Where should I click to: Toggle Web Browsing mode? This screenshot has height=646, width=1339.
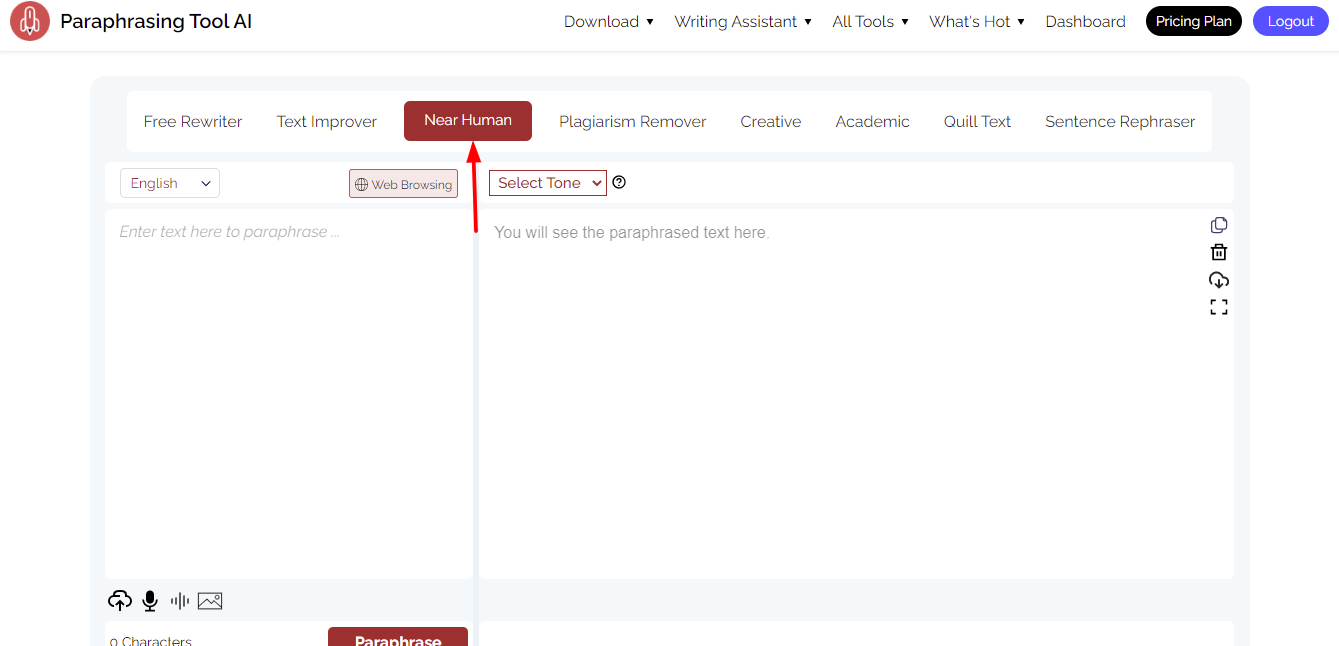(x=403, y=184)
